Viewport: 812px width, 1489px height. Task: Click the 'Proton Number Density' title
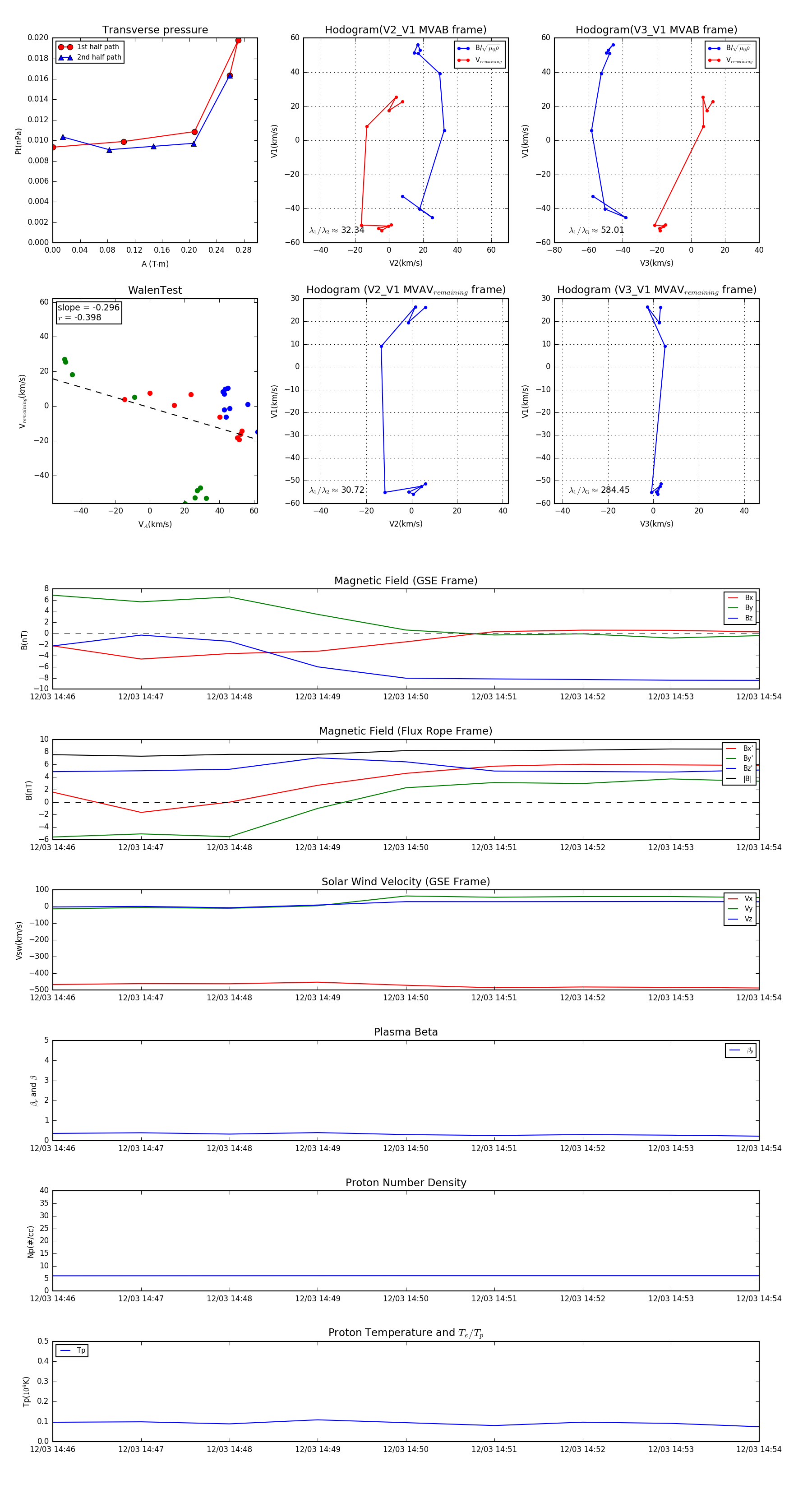tap(406, 1183)
